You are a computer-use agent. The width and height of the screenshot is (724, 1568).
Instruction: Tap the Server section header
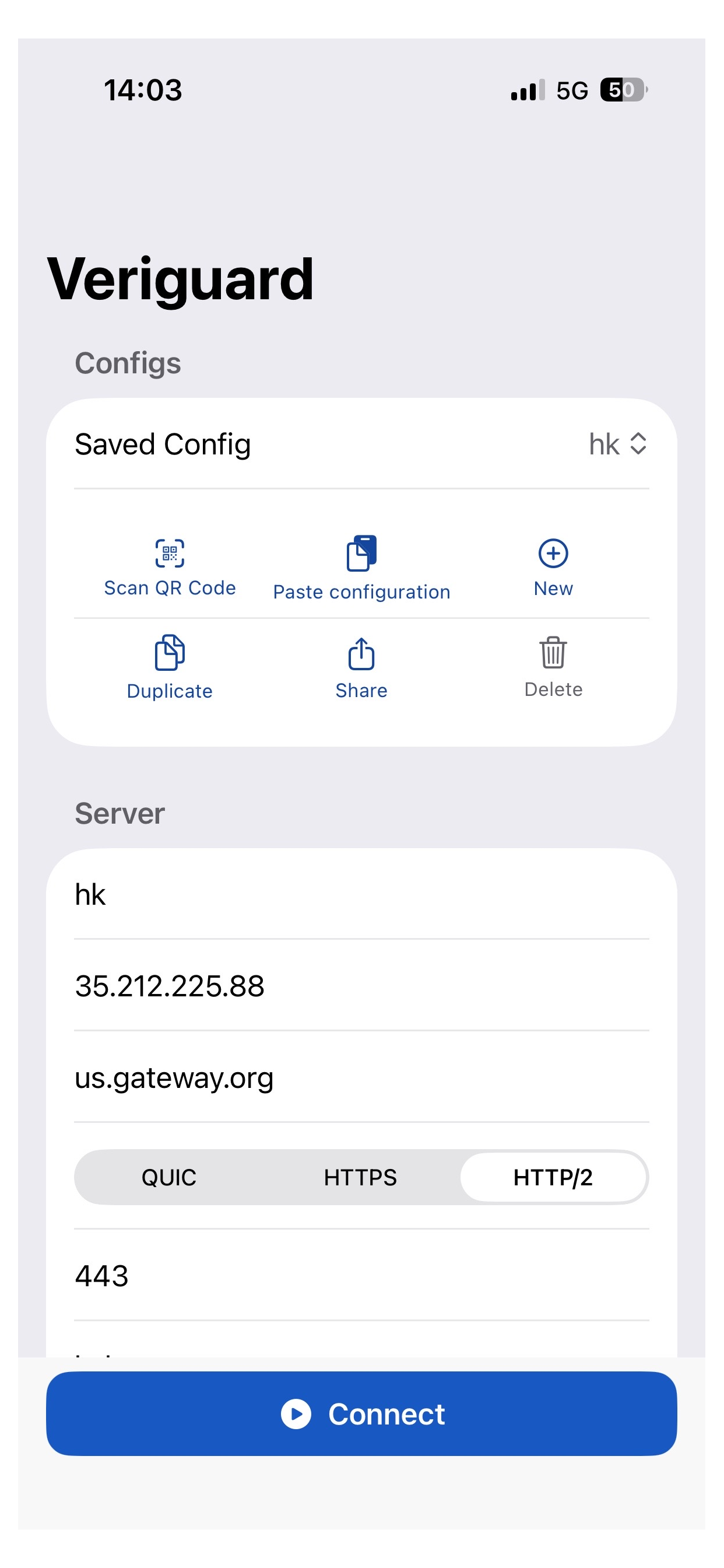pyautogui.click(x=120, y=813)
